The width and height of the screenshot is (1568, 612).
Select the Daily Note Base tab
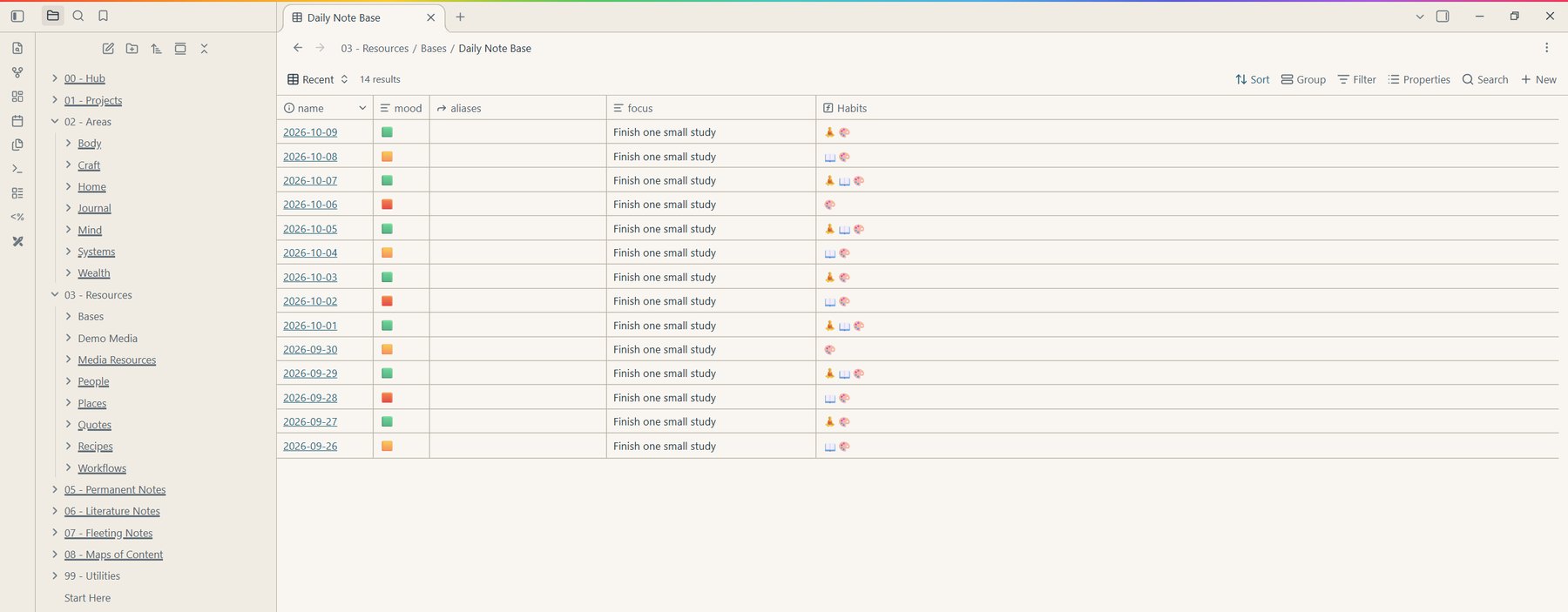[x=364, y=17]
